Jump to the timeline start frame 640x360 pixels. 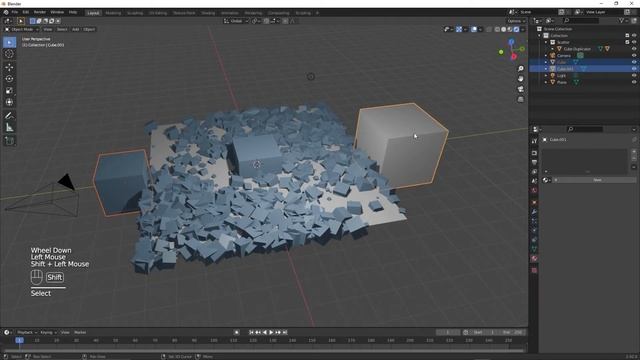click(x=251, y=332)
